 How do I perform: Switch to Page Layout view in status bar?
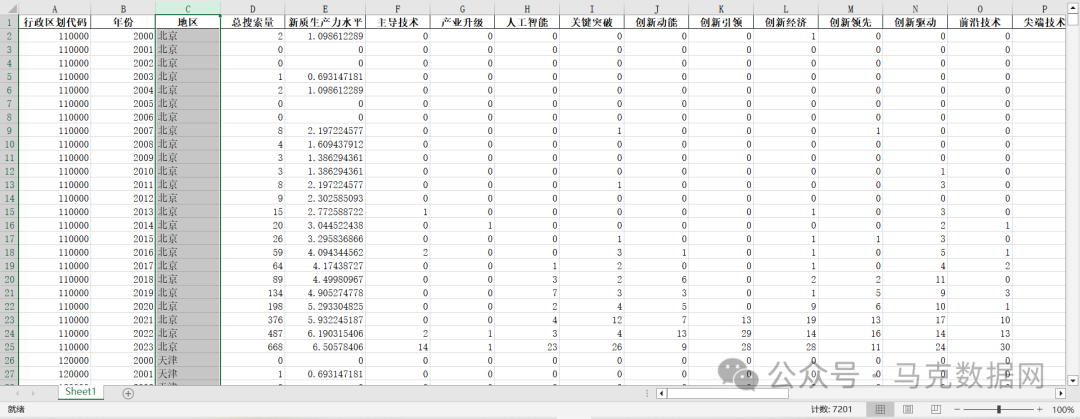(x=908, y=409)
